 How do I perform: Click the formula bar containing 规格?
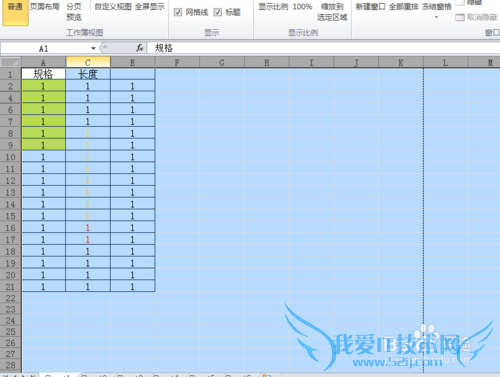tap(323, 48)
